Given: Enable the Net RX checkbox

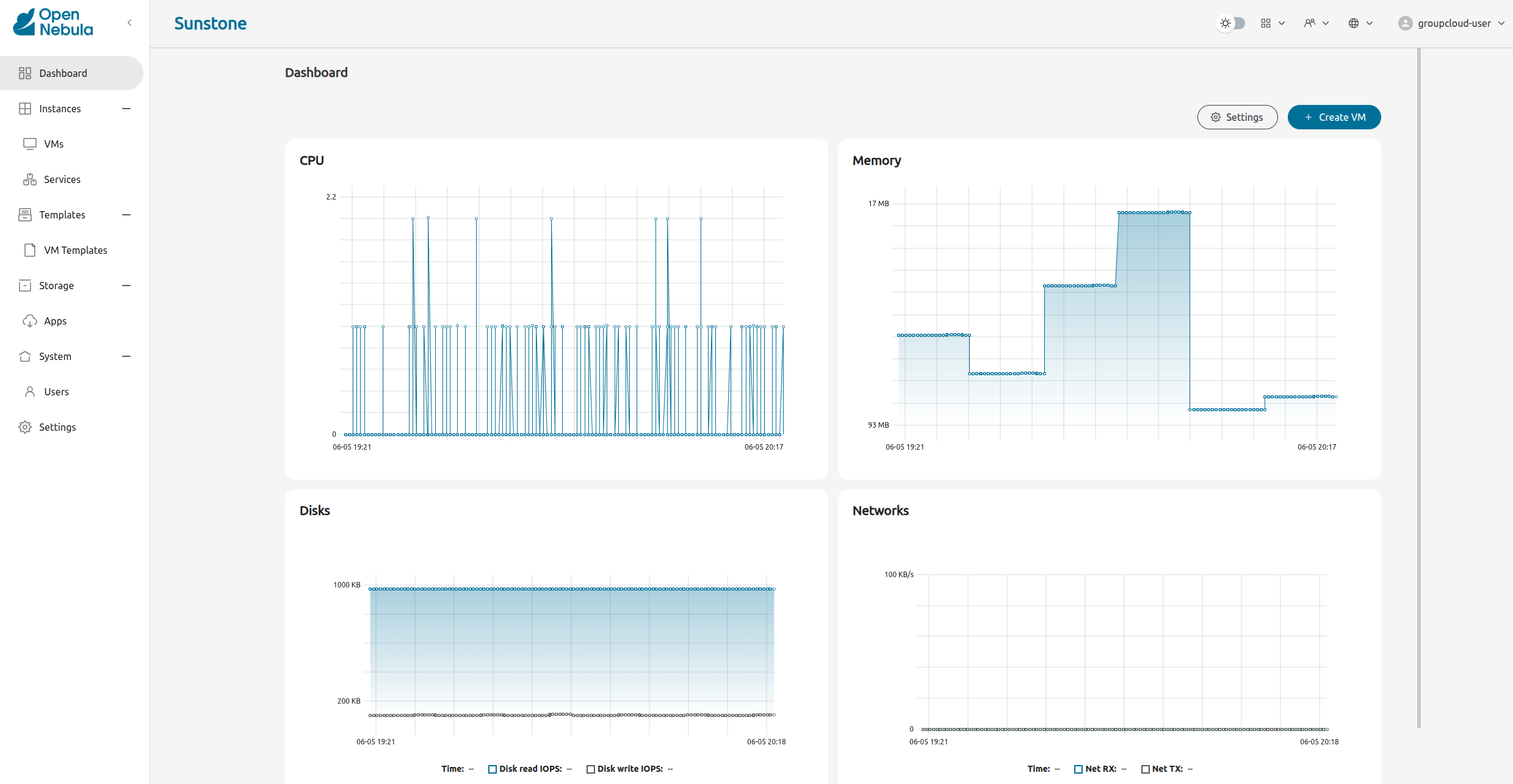Looking at the screenshot, I should click(1078, 769).
